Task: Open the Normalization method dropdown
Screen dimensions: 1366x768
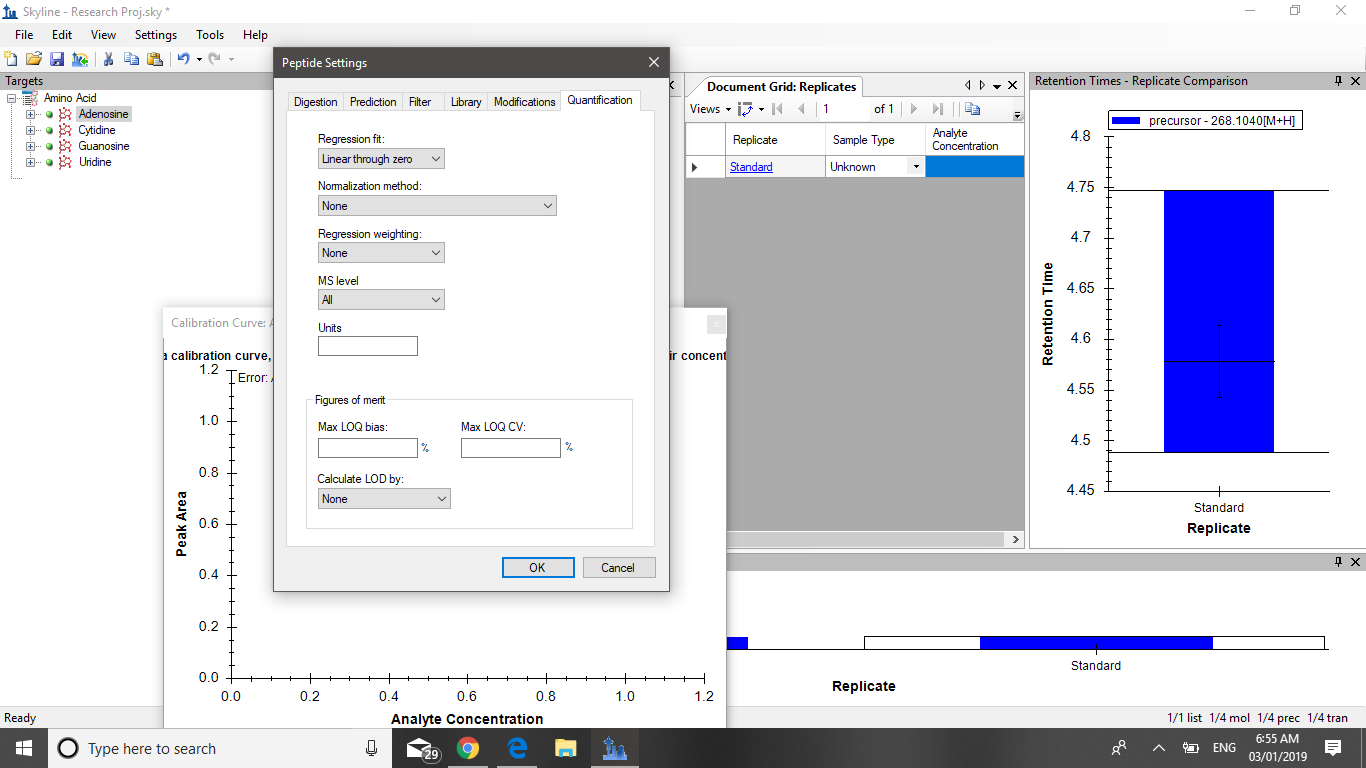Action: [437, 206]
